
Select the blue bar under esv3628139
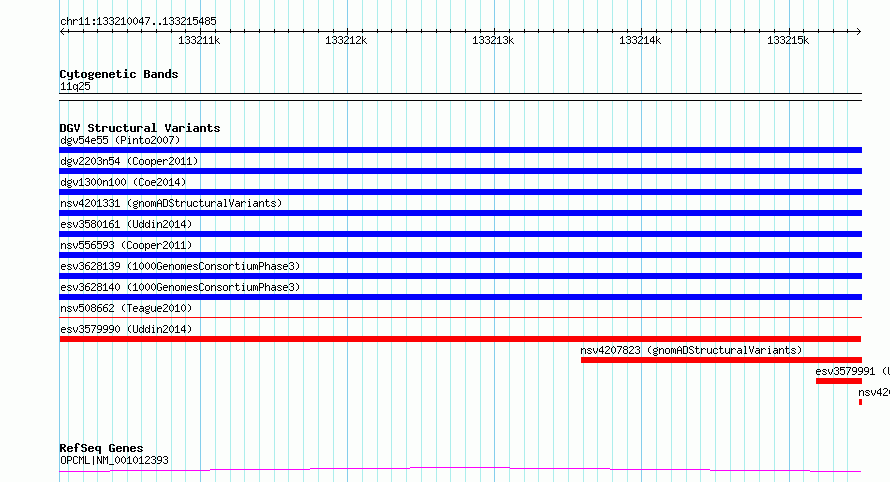point(460,276)
